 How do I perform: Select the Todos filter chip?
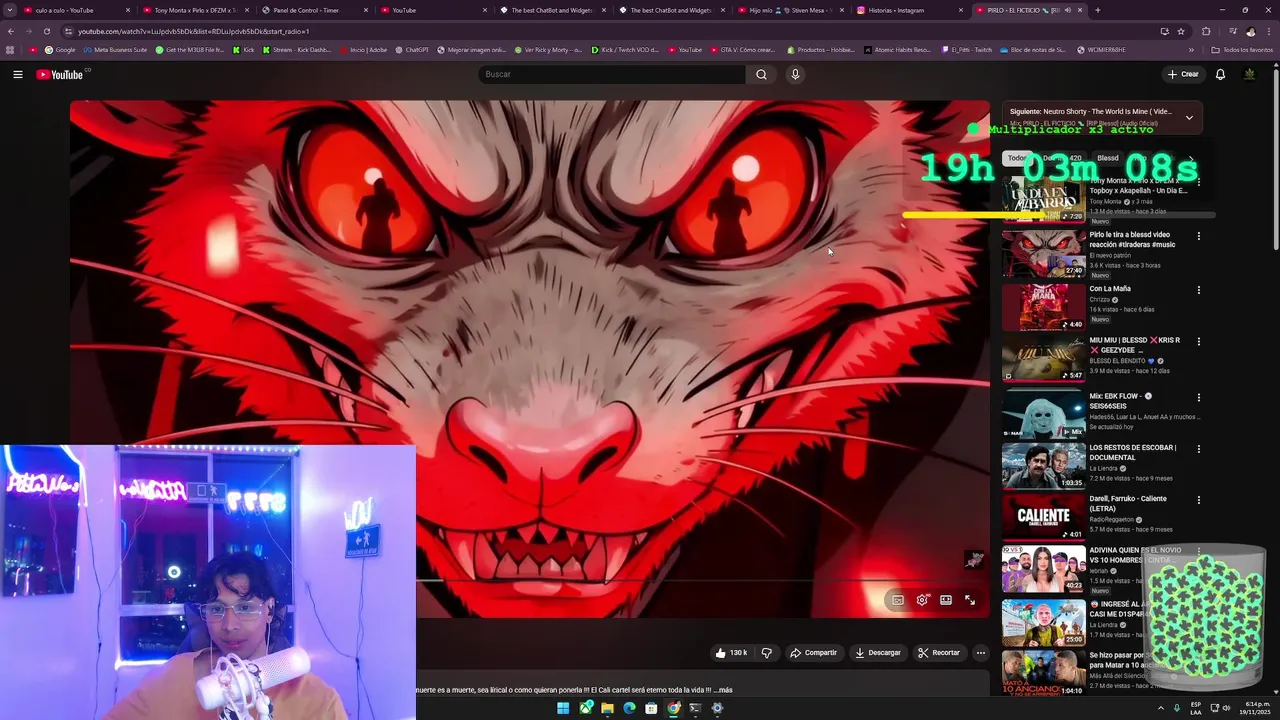pyautogui.click(x=1017, y=158)
